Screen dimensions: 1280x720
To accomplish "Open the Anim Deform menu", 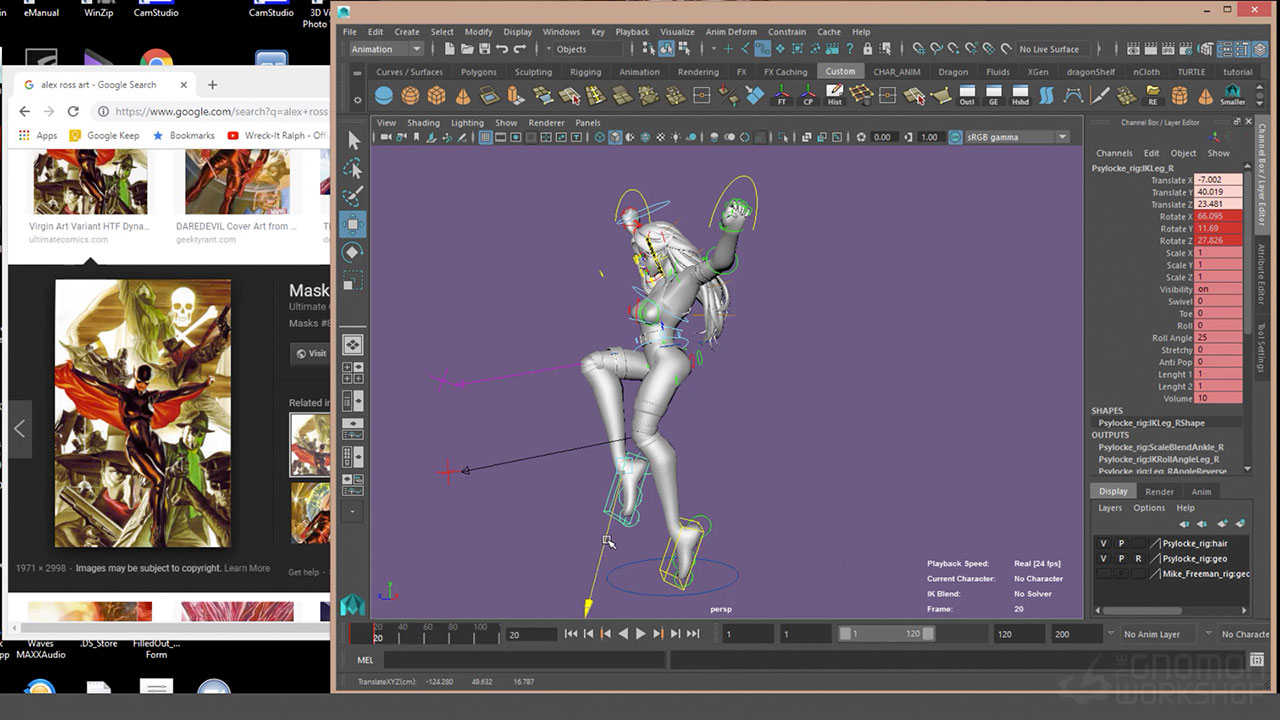I will tap(731, 32).
